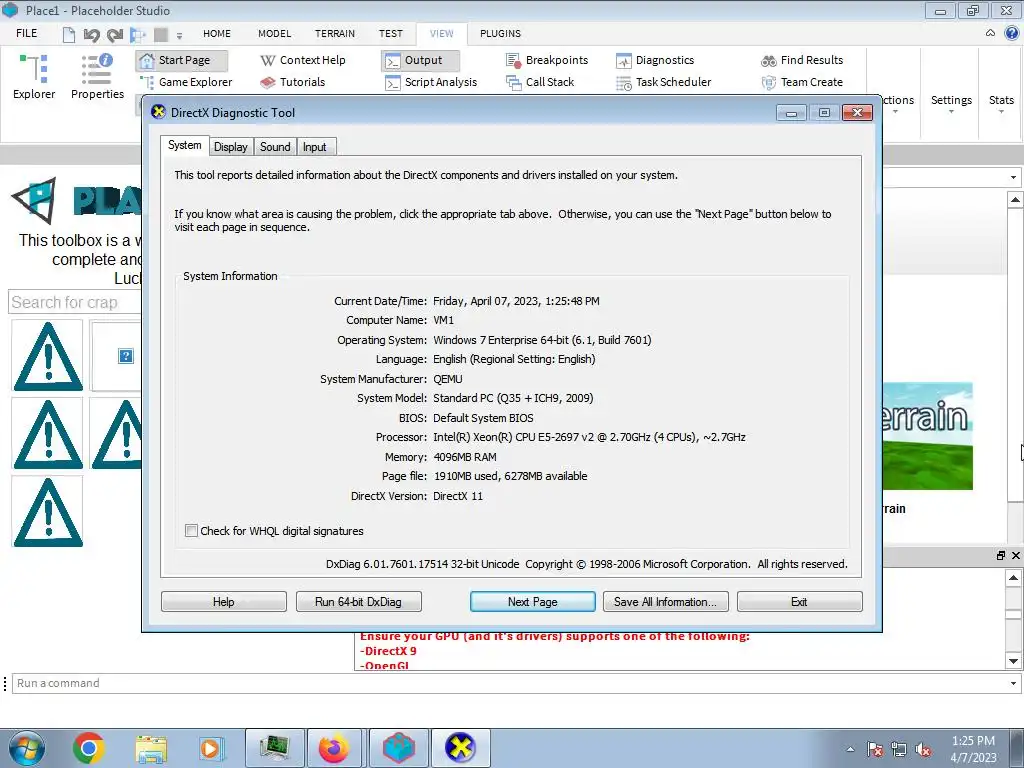
Task: Open the command bar history dropdown arrow
Action: [x=1013, y=684]
